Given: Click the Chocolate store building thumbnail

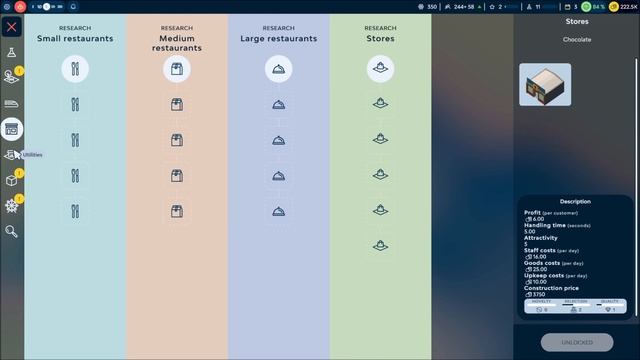Looking at the screenshot, I should coord(545,84).
